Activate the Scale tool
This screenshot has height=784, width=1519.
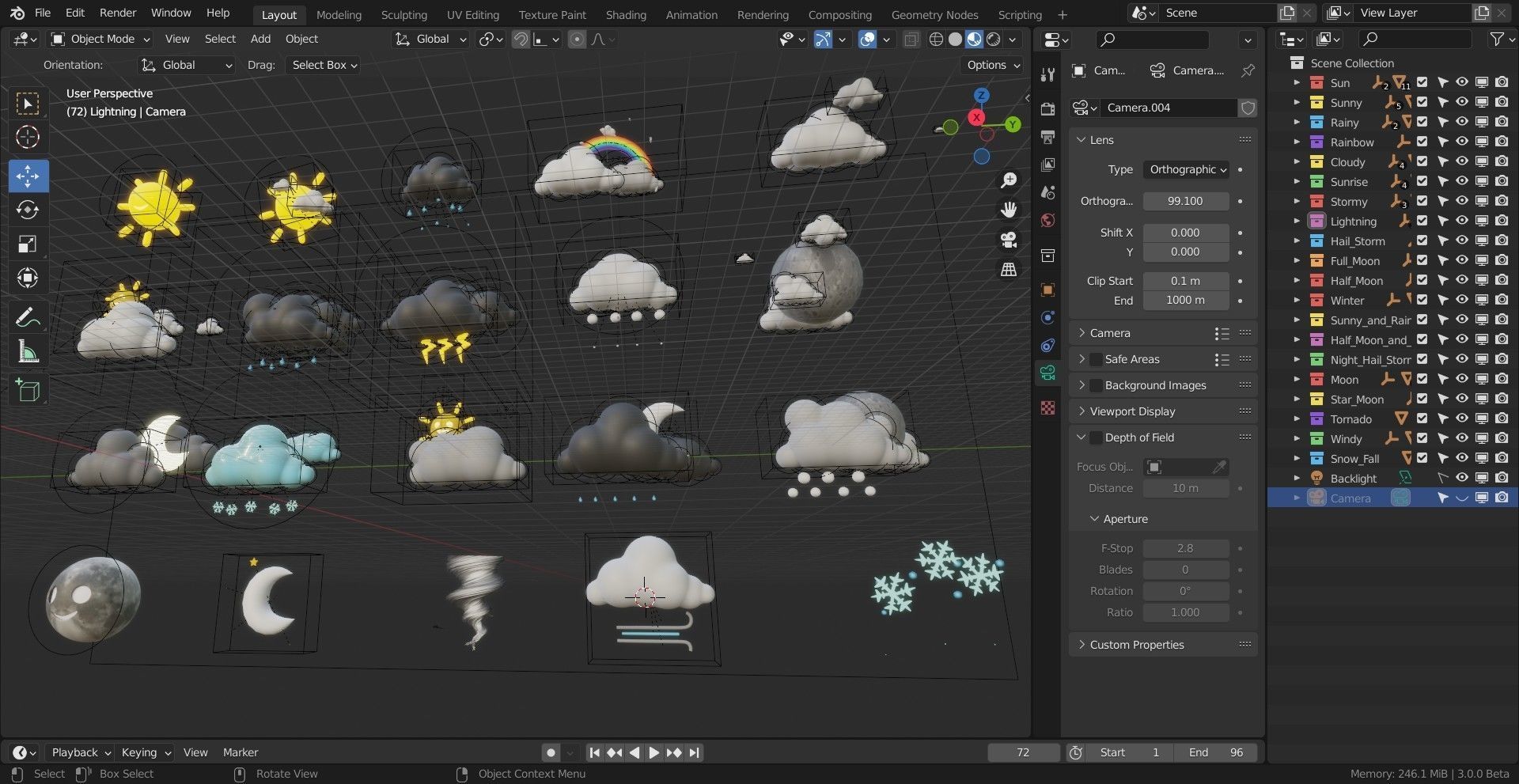pyautogui.click(x=28, y=244)
